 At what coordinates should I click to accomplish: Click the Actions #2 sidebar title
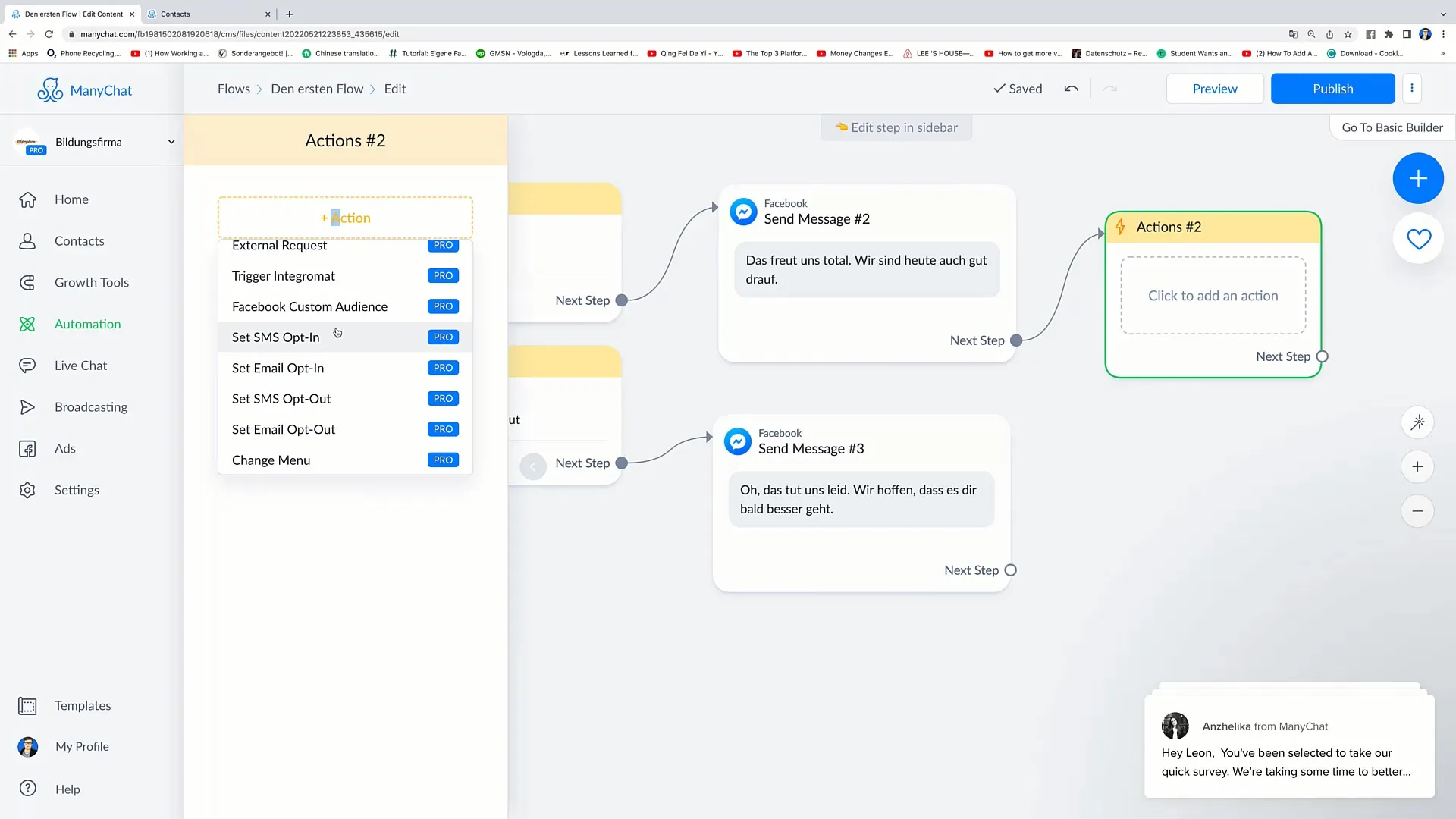pyautogui.click(x=345, y=141)
